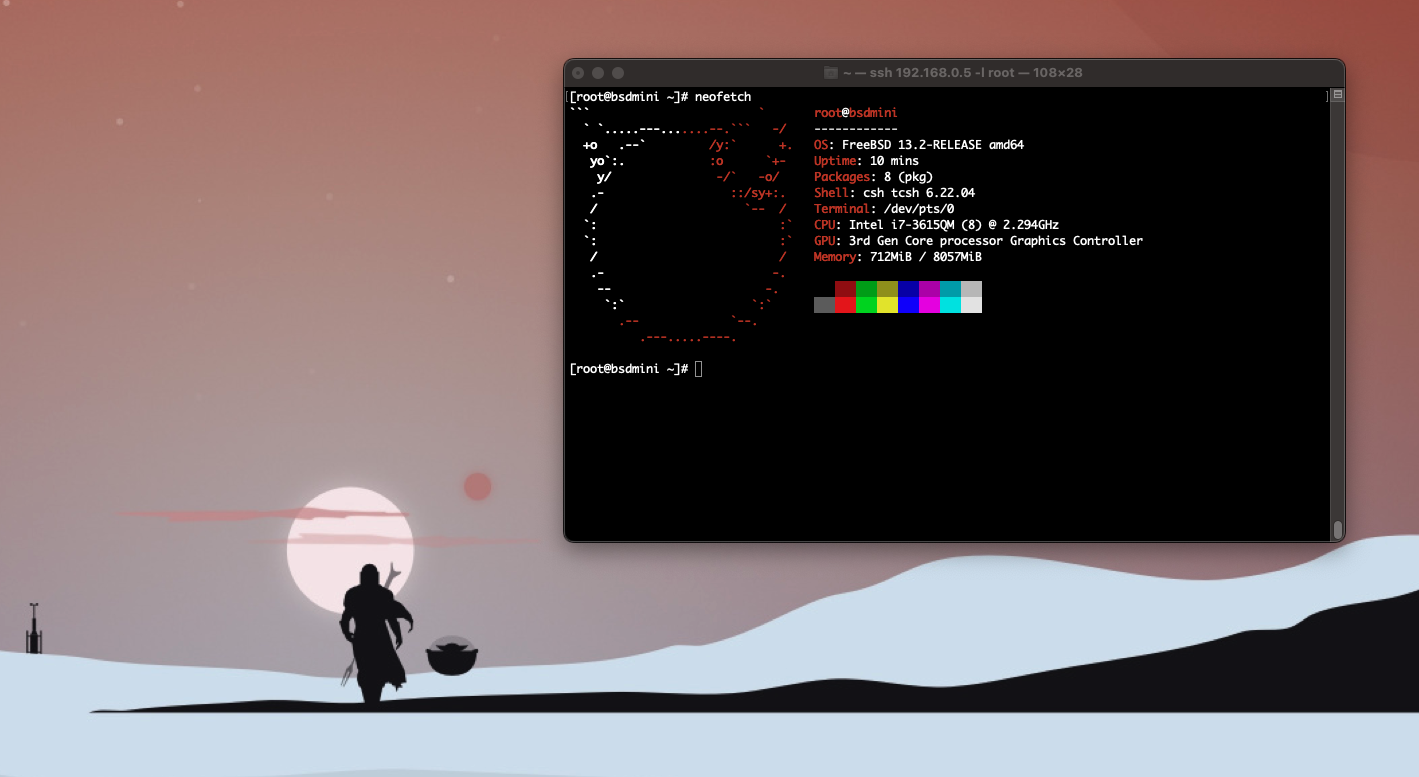This screenshot has width=1419, height=777.
Task: Click the dark blue color block
Action: [908, 289]
